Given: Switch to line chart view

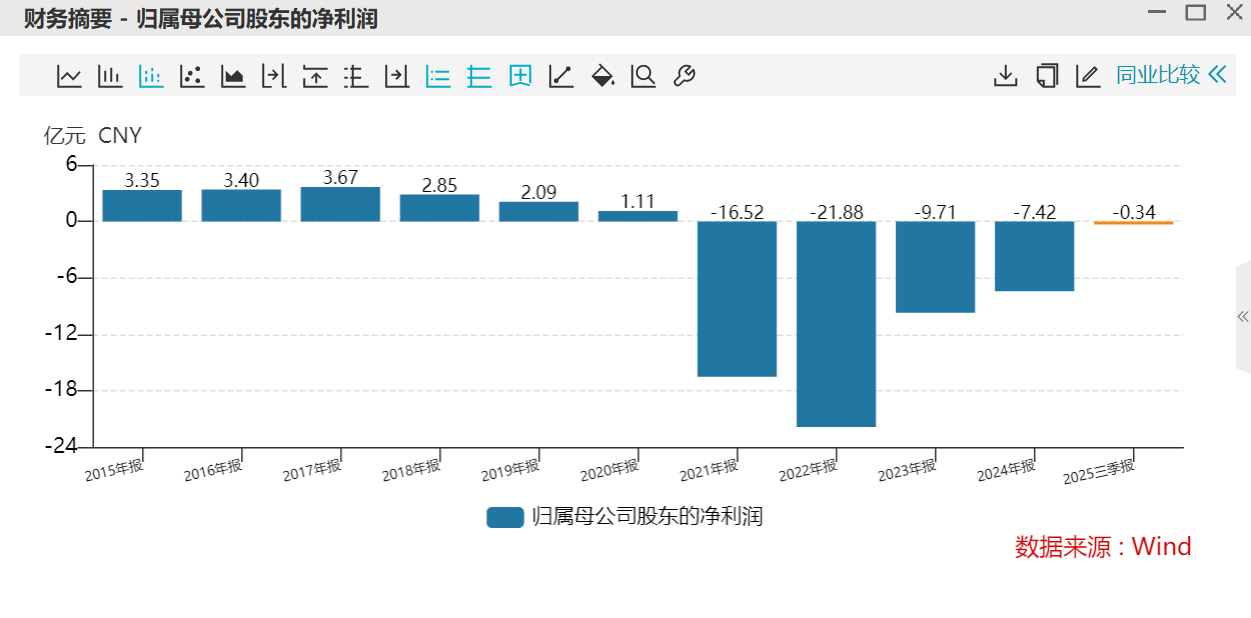Looking at the screenshot, I should 69,76.
